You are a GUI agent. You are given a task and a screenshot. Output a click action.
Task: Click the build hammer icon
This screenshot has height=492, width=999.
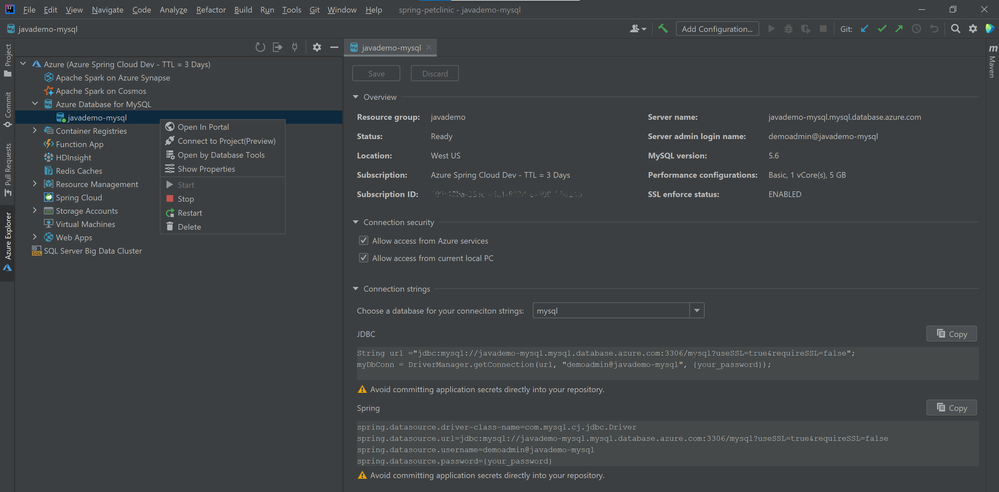(663, 29)
